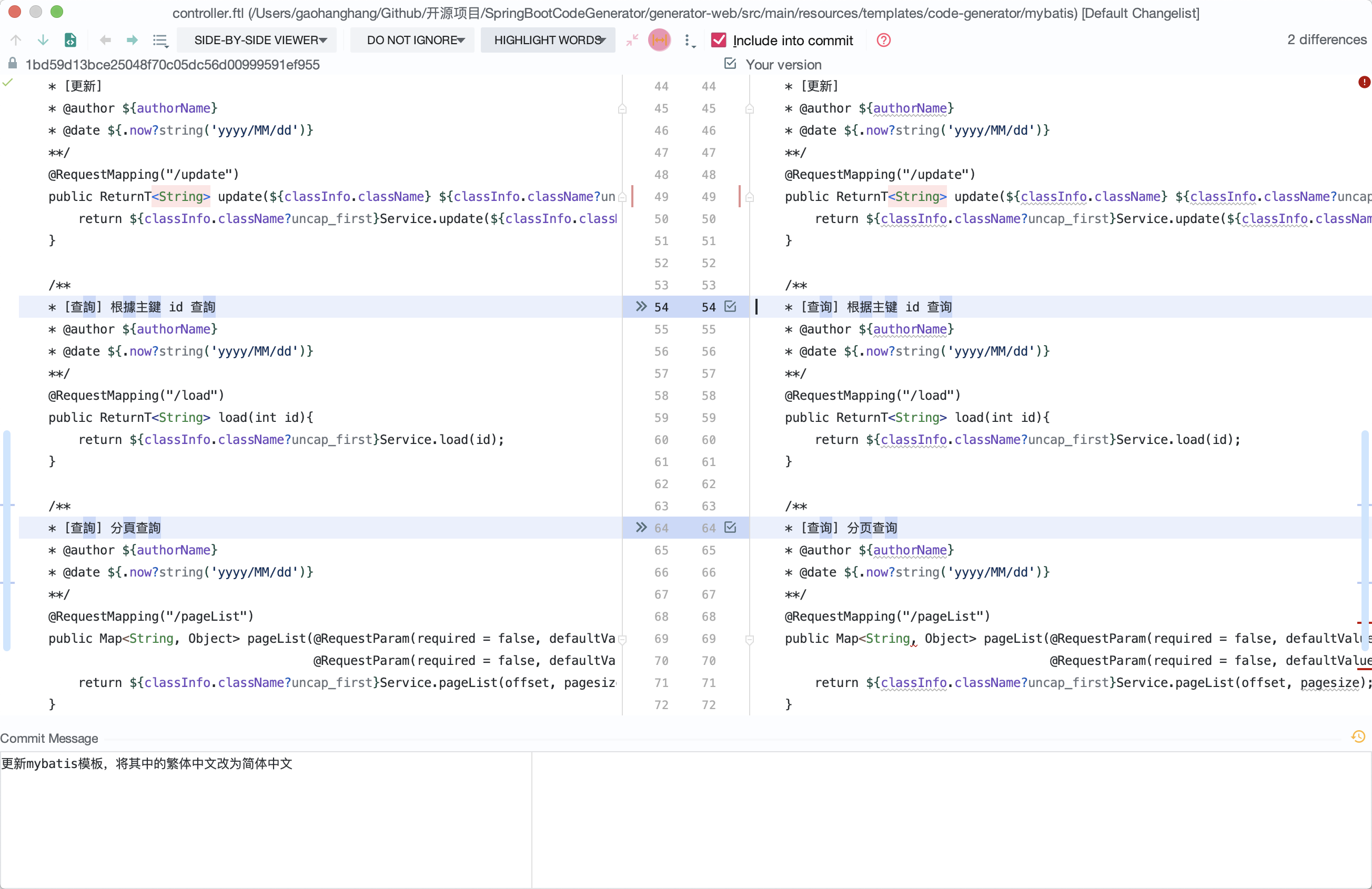Open diff settings three-dots menu
The width and height of the screenshot is (1372, 889).
coord(688,41)
